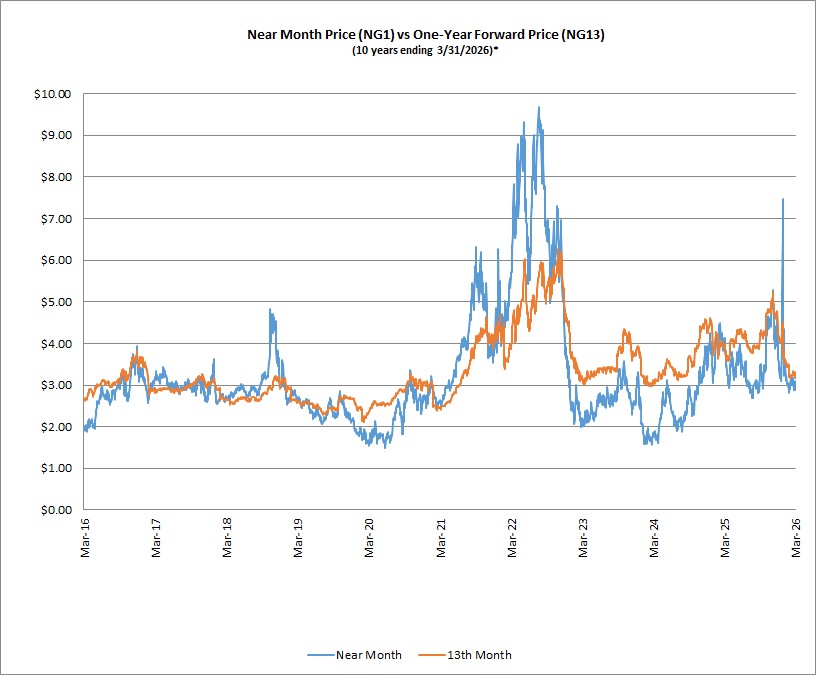Viewport: 816px width, 675px height.
Task: Click the "13th Month" legend label
Action: (x=479, y=655)
